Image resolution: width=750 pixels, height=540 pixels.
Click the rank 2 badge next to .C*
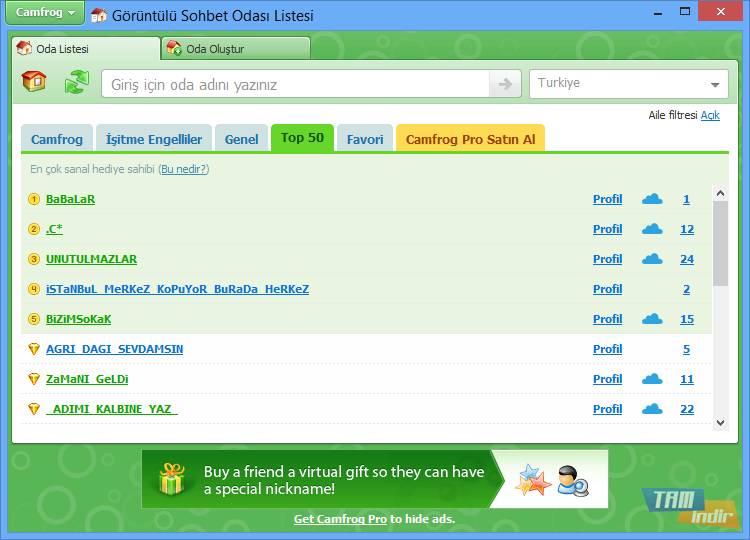[34, 229]
